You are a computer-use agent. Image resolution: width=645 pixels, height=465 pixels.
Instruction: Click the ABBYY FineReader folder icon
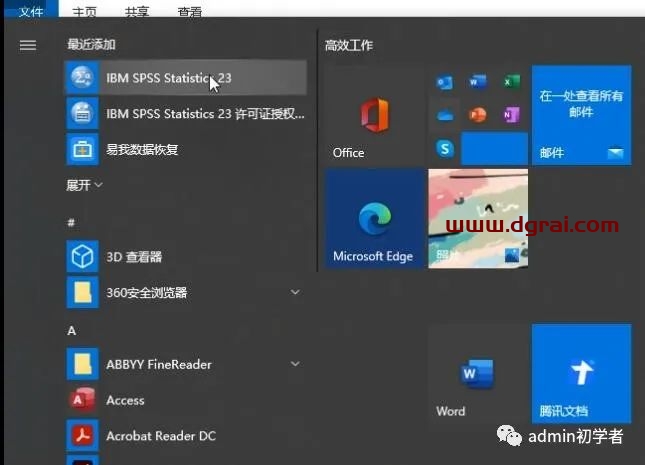click(x=82, y=364)
